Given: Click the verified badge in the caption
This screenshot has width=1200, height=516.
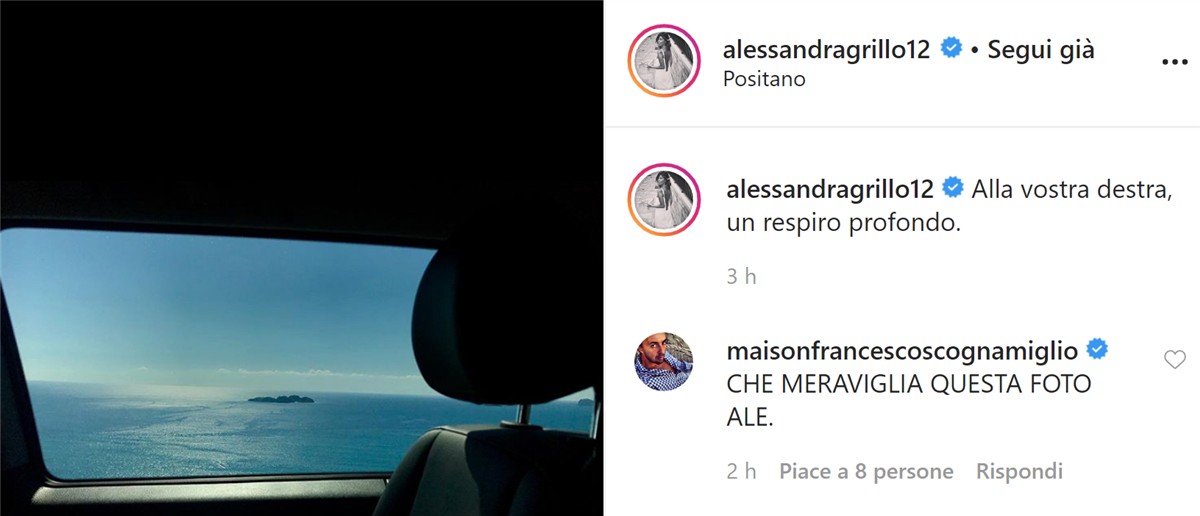Looking at the screenshot, I should pos(950,187).
